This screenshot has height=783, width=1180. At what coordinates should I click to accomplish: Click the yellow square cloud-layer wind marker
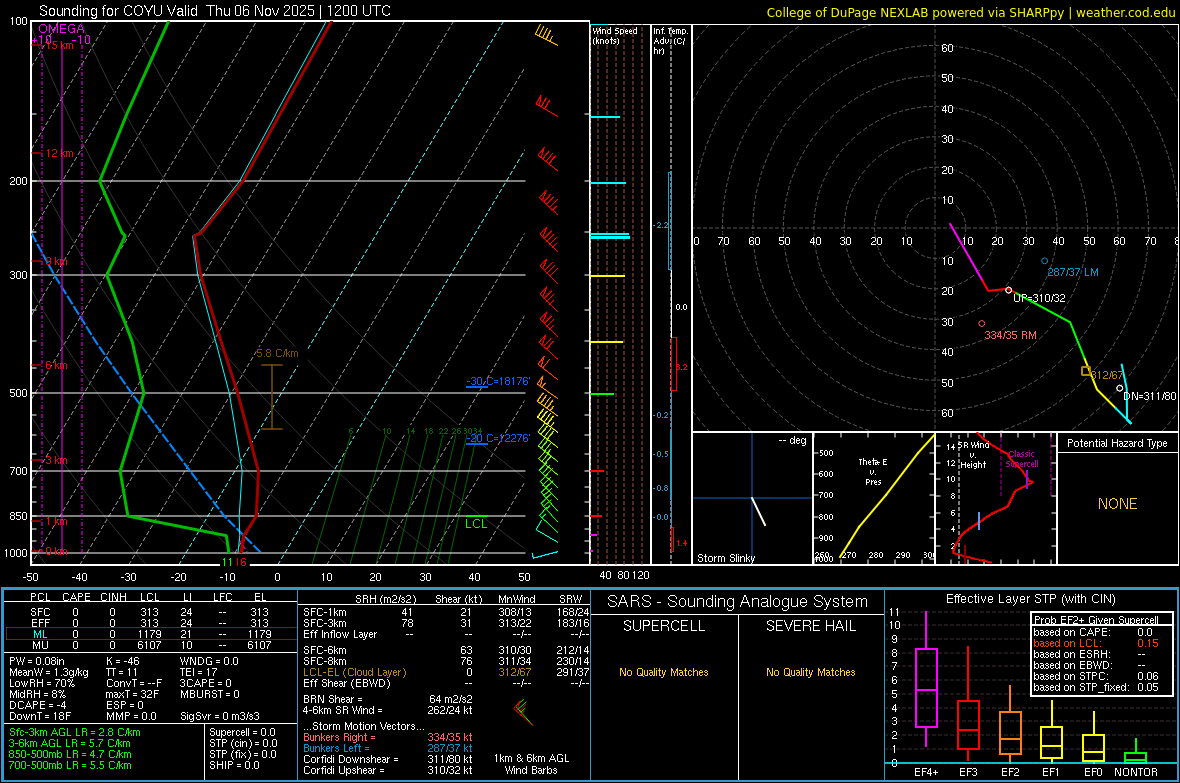pyautogui.click(x=1086, y=370)
